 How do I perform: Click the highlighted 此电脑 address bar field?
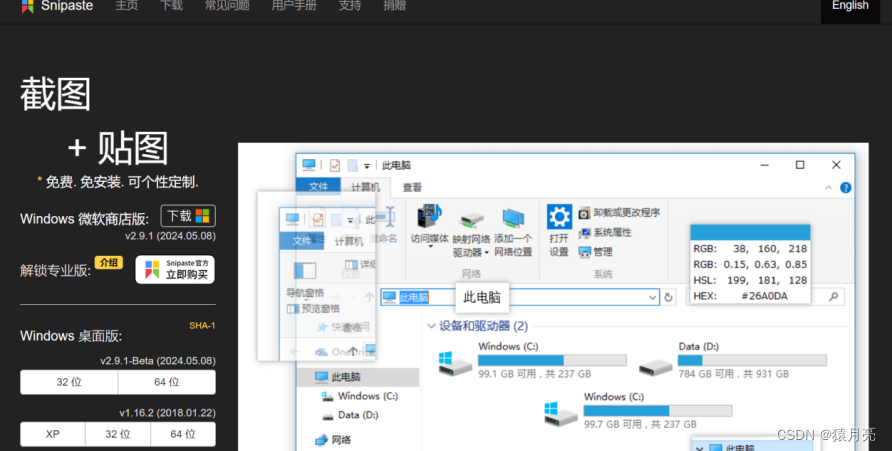pyautogui.click(x=519, y=297)
